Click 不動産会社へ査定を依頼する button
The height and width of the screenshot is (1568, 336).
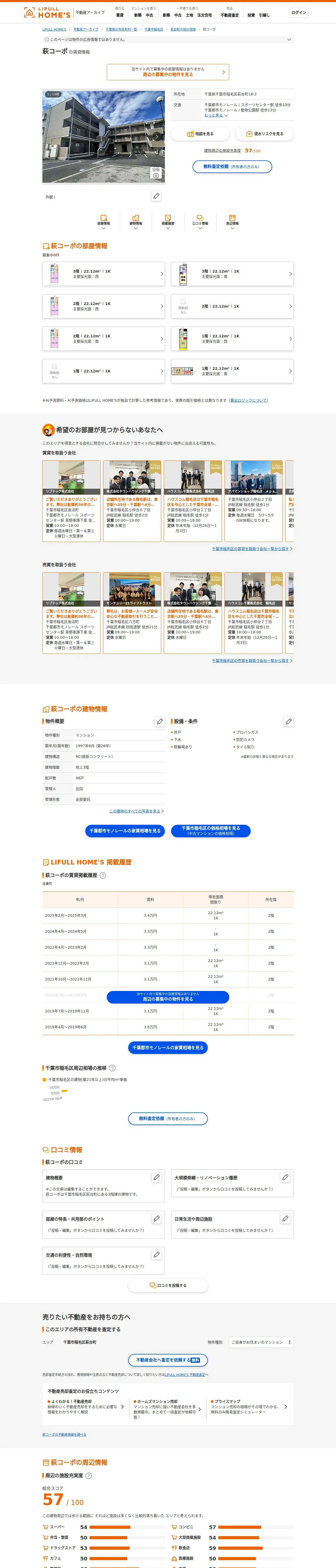pyautogui.click(x=168, y=1359)
